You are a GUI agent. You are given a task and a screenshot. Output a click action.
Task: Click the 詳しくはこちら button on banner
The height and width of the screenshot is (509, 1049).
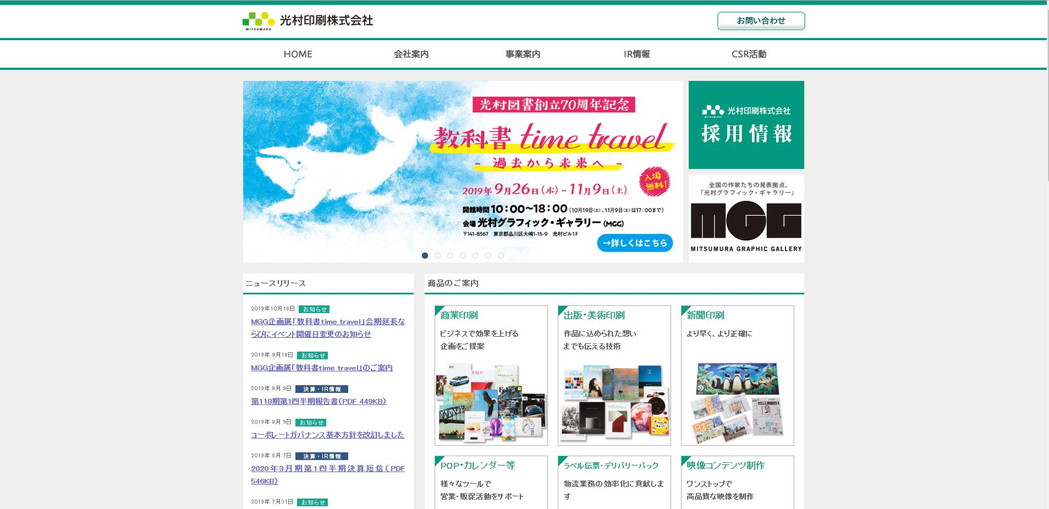[x=635, y=243]
